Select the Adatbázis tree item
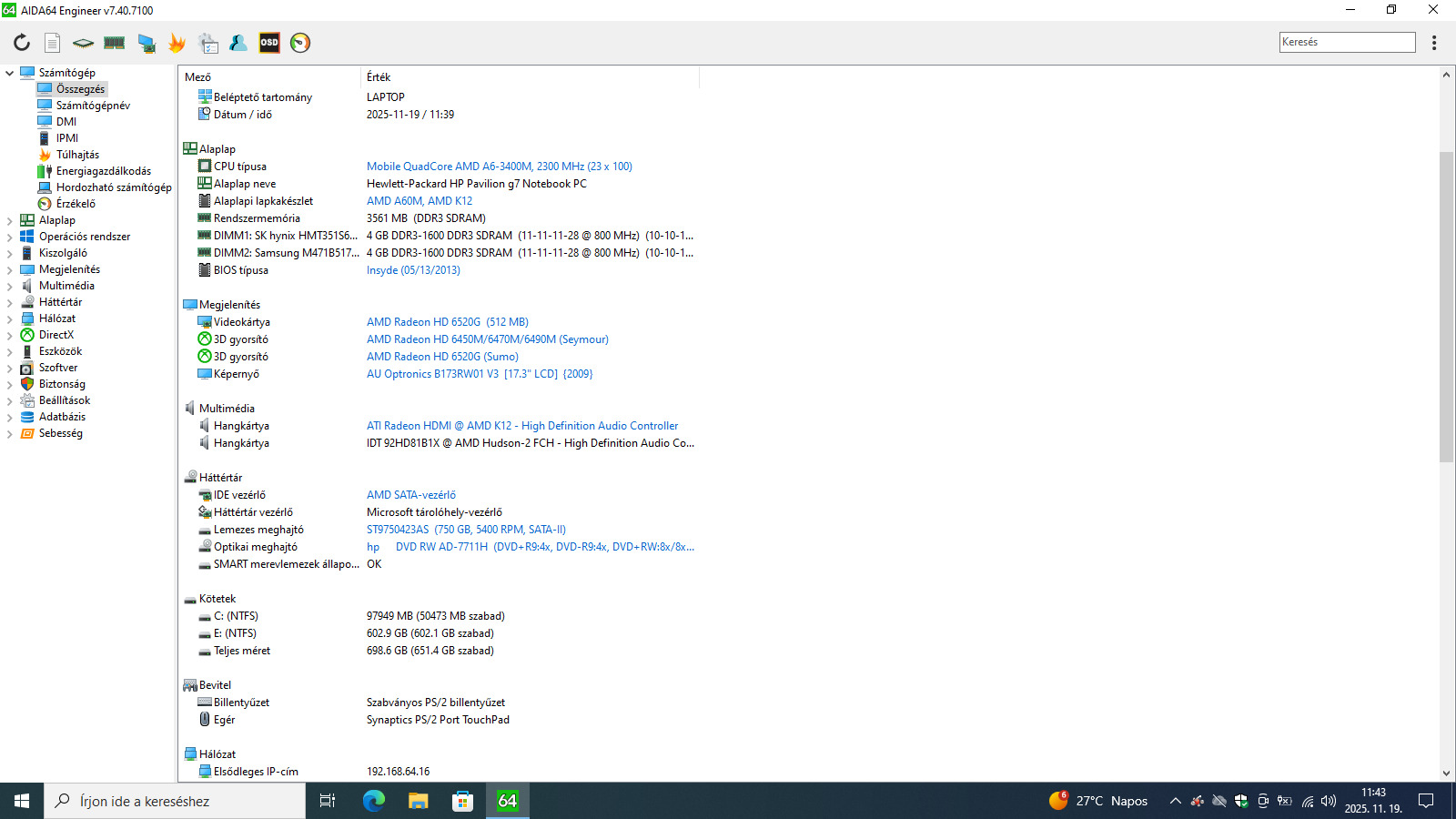The height and width of the screenshot is (819, 1456). [53, 417]
